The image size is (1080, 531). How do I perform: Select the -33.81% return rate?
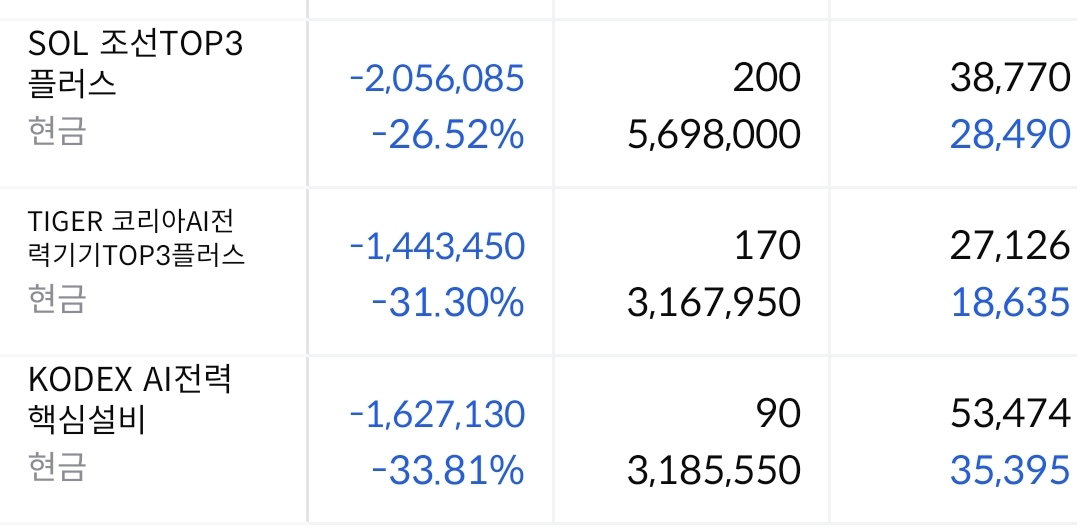point(448,470)
